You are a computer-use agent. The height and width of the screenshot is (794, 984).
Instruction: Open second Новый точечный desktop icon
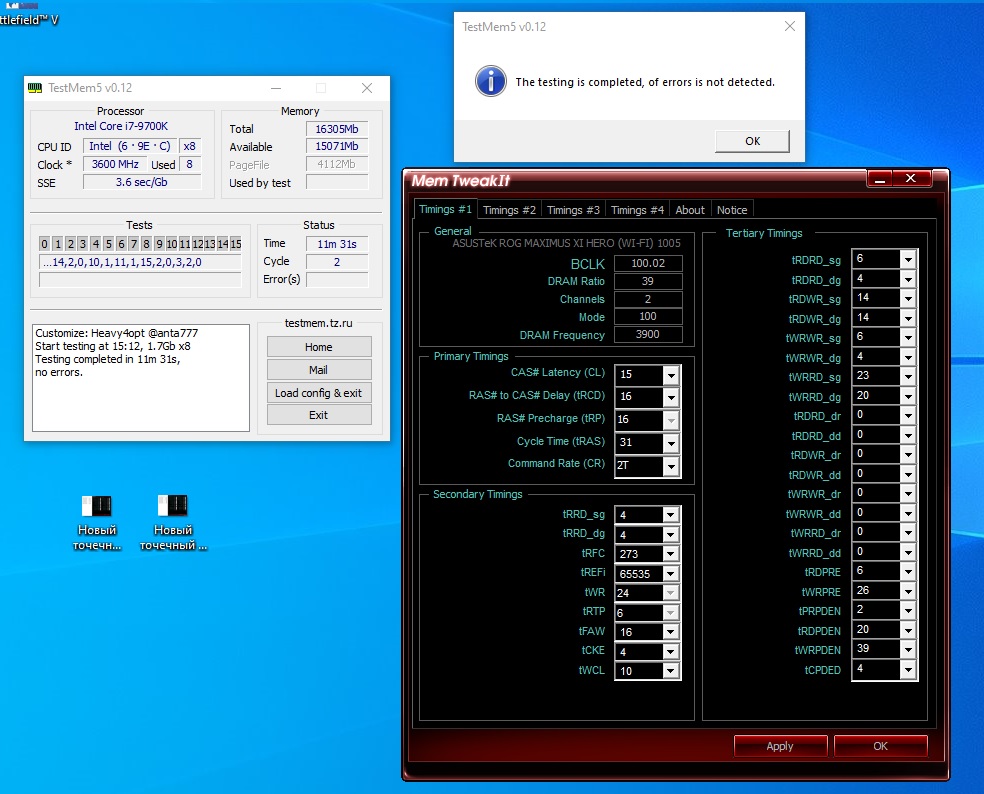173,522
